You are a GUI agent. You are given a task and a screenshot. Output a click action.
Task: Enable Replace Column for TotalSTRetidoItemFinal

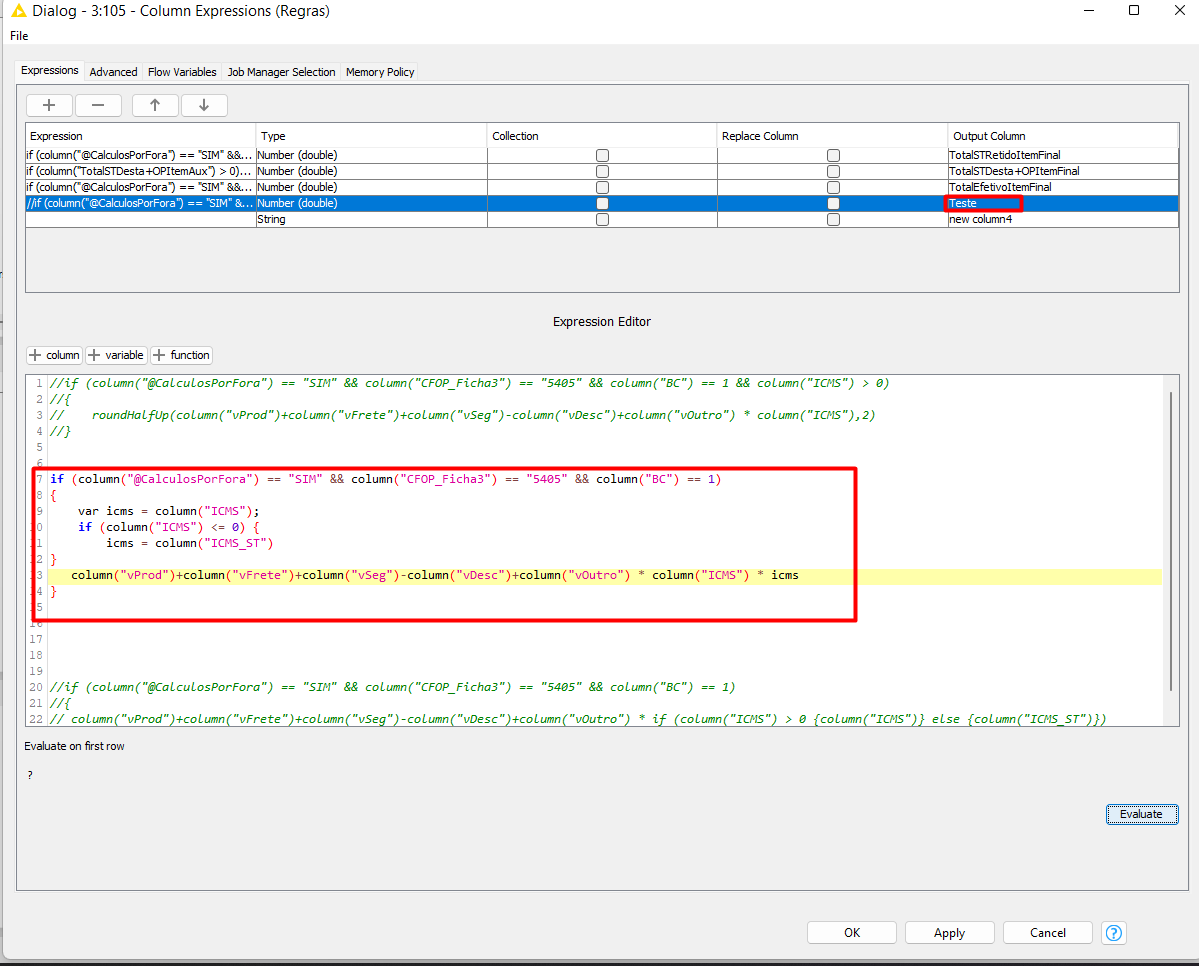coord(833,155)
